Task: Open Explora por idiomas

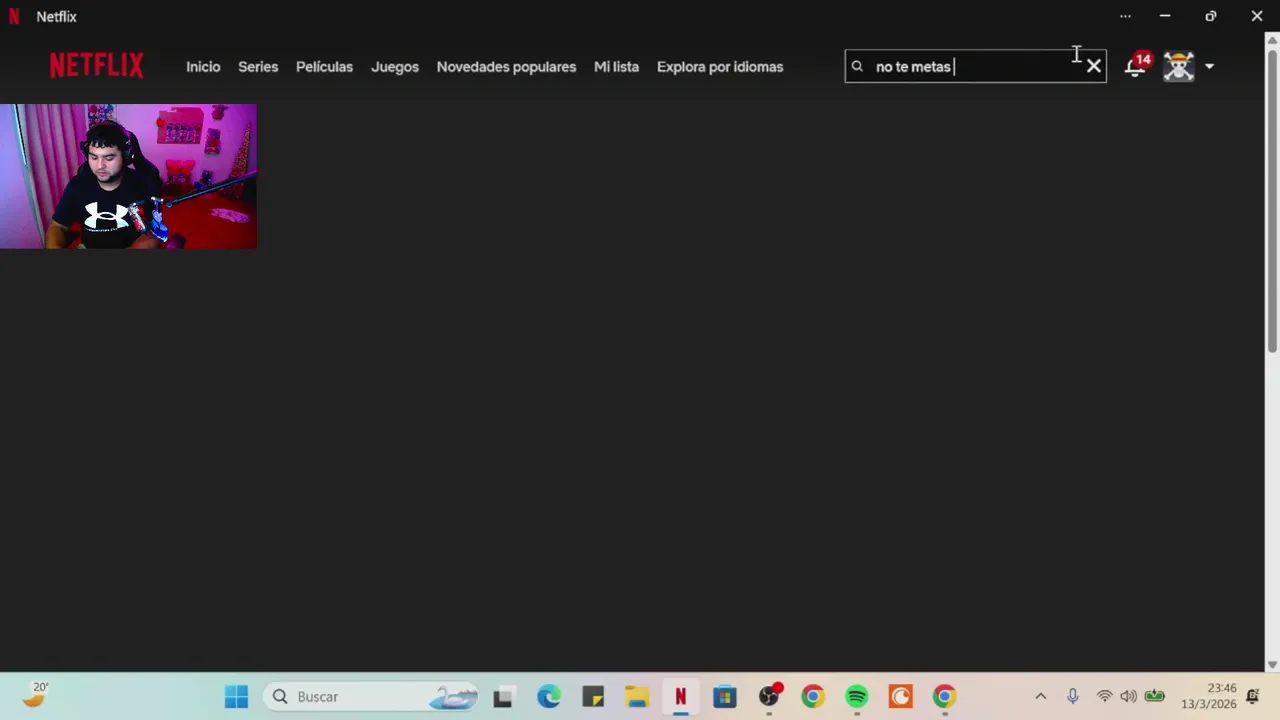Action: [720, 67]
